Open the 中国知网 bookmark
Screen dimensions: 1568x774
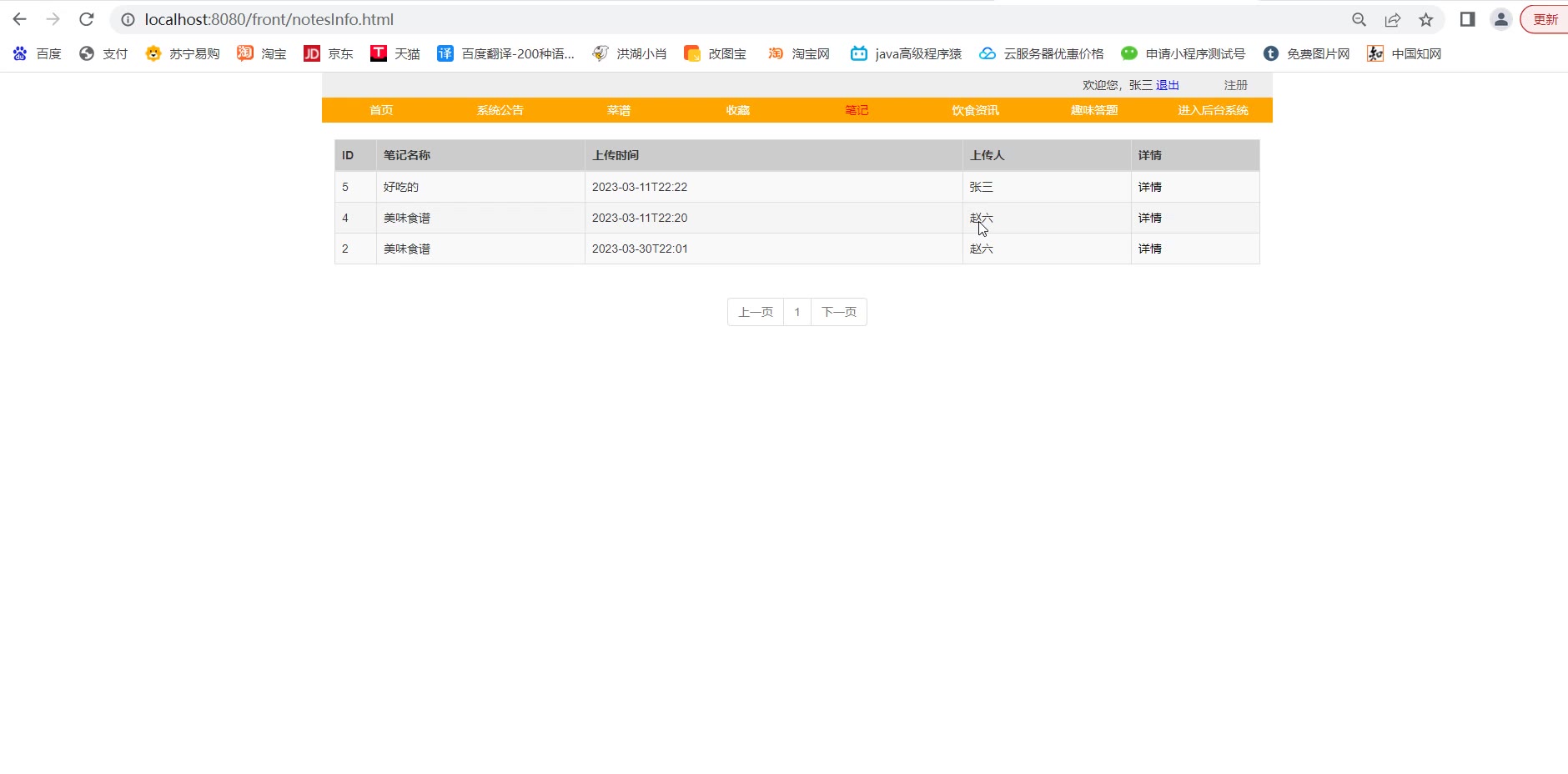pos(1405,53)
